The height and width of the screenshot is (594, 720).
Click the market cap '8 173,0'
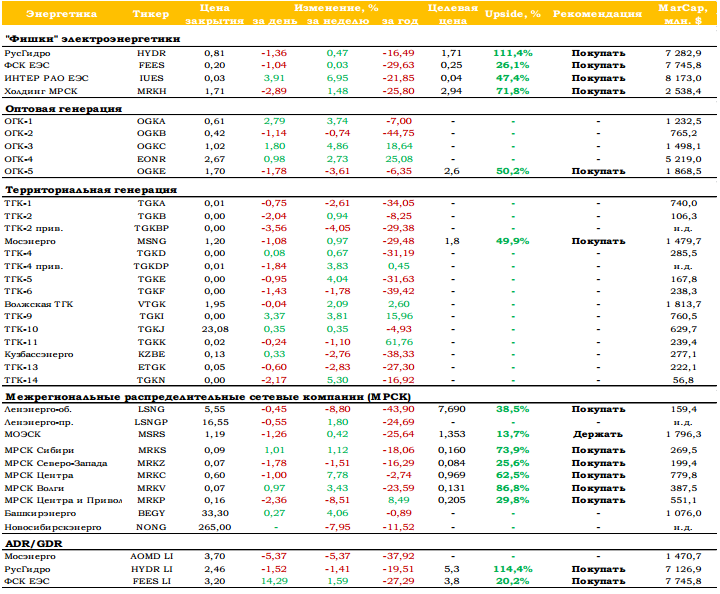point(684,78)
